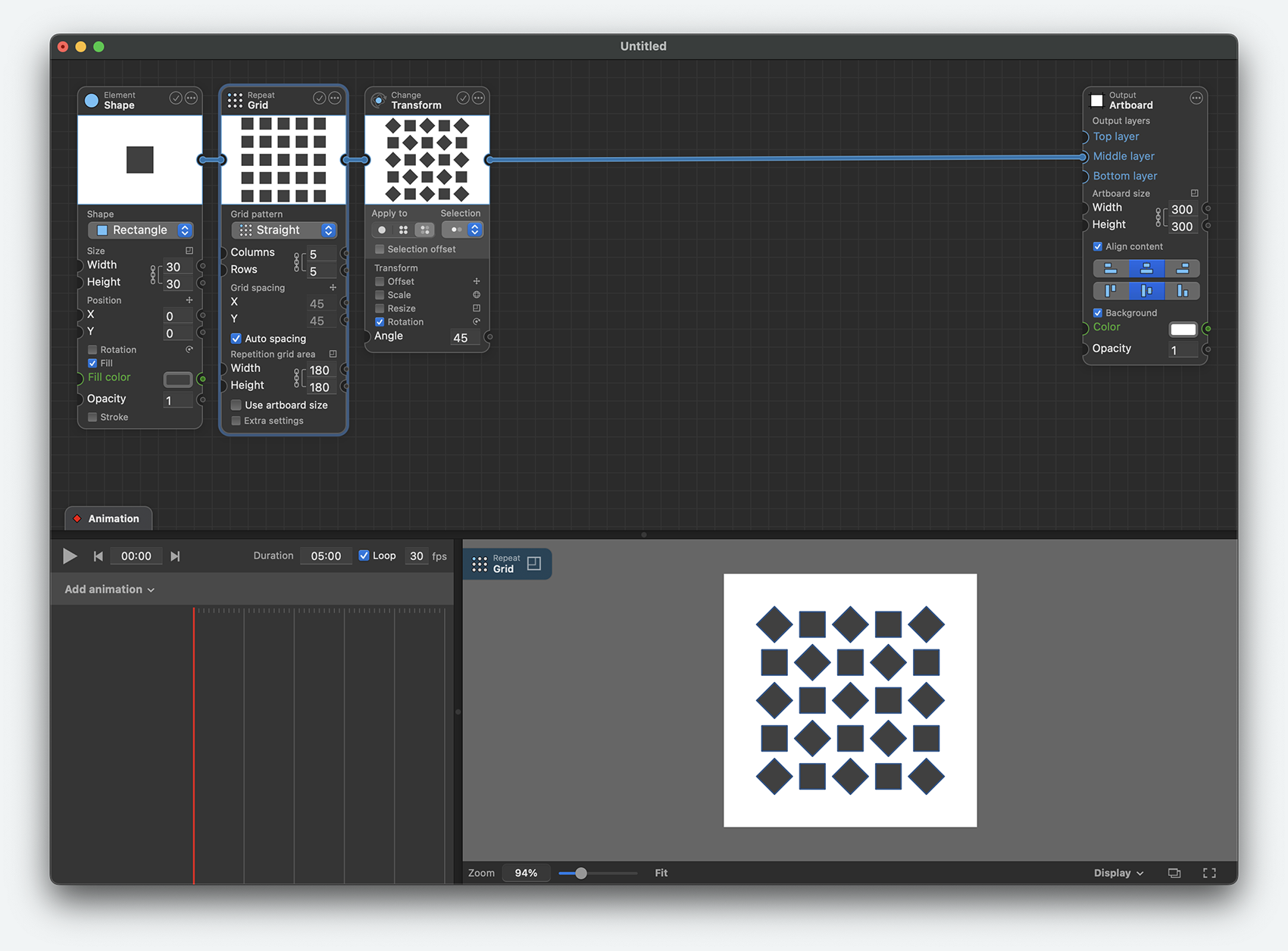Click the Angle value field
This screenshot has height=951, width=1288.
click(461, 338)
